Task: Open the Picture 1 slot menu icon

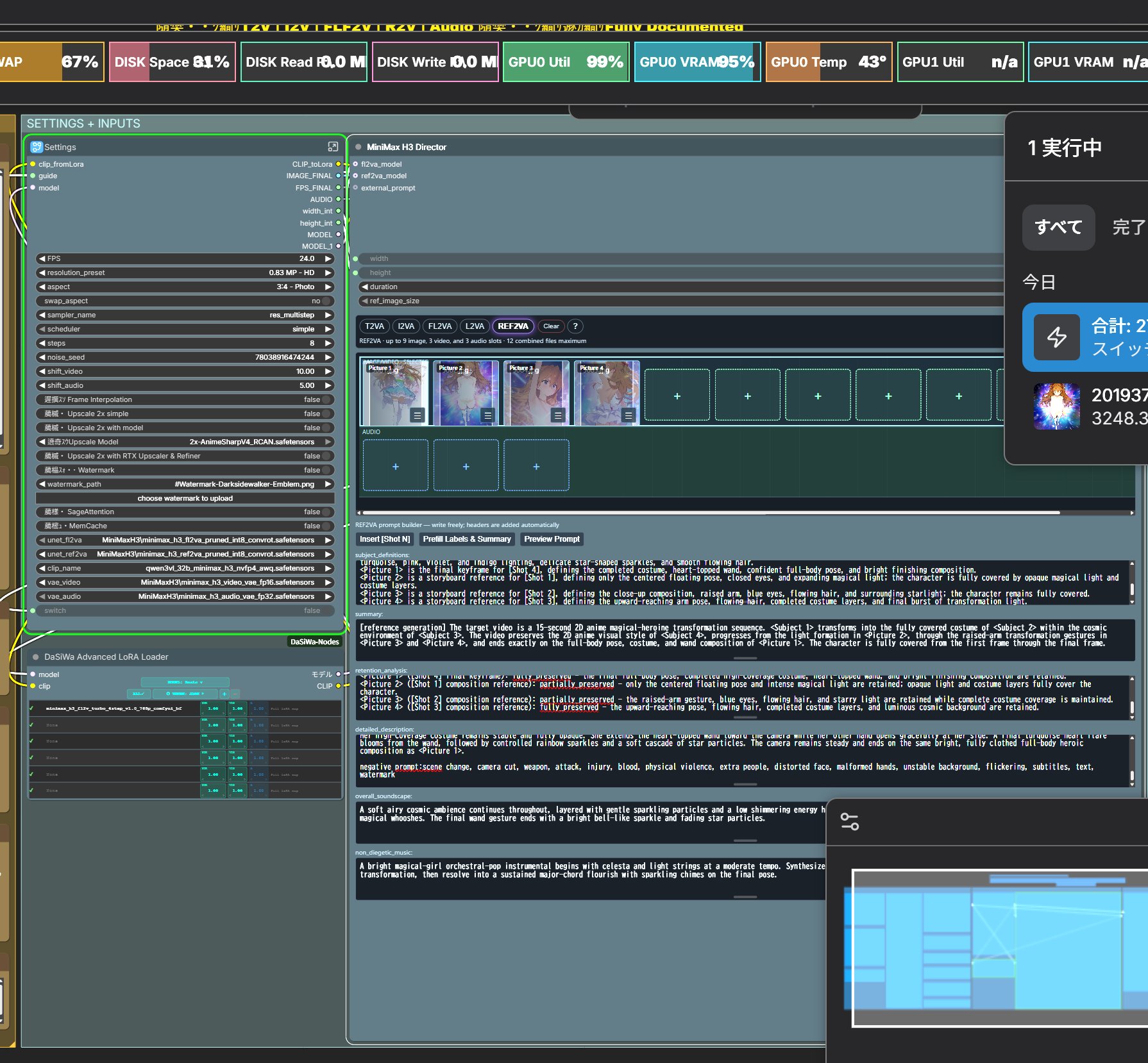Action: tap(418, 415)
